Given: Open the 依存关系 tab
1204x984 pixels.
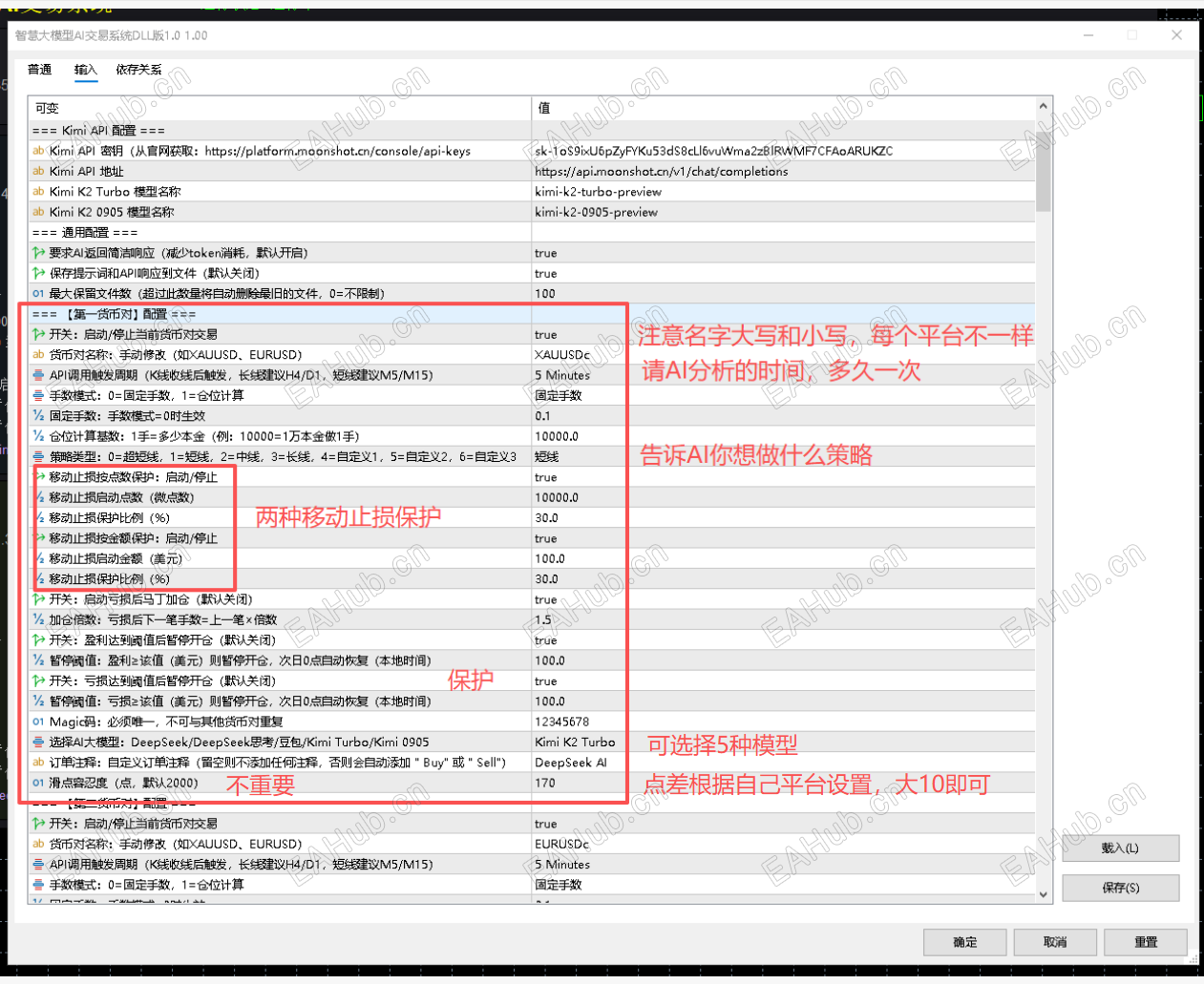Looking at the screenshot, I should pos(138,70).
